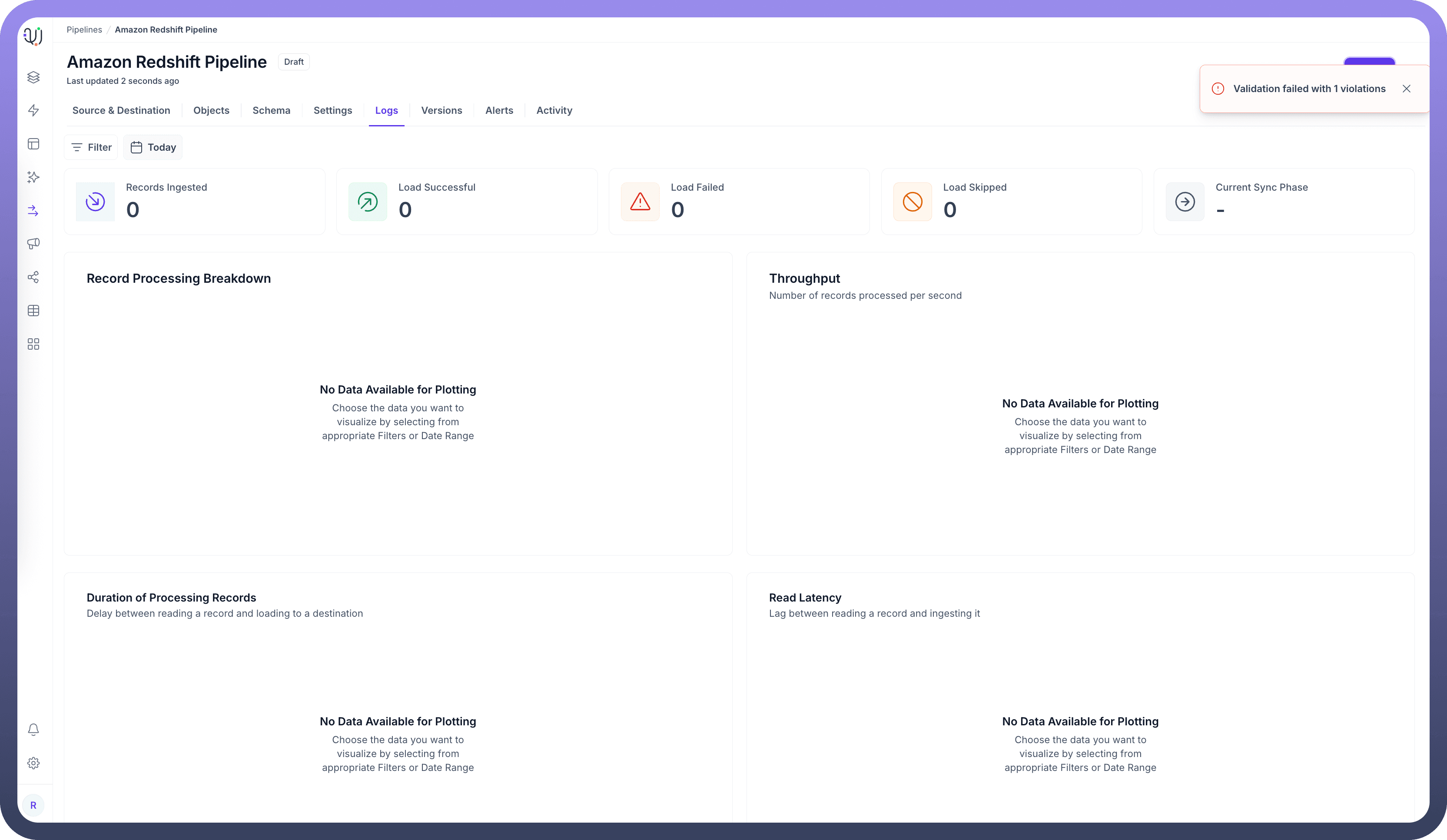Image resolution: width=1447 pixels, height=840 pixels.
Task: Open the stacked layers sidebar icon
Action: point(33,77)
